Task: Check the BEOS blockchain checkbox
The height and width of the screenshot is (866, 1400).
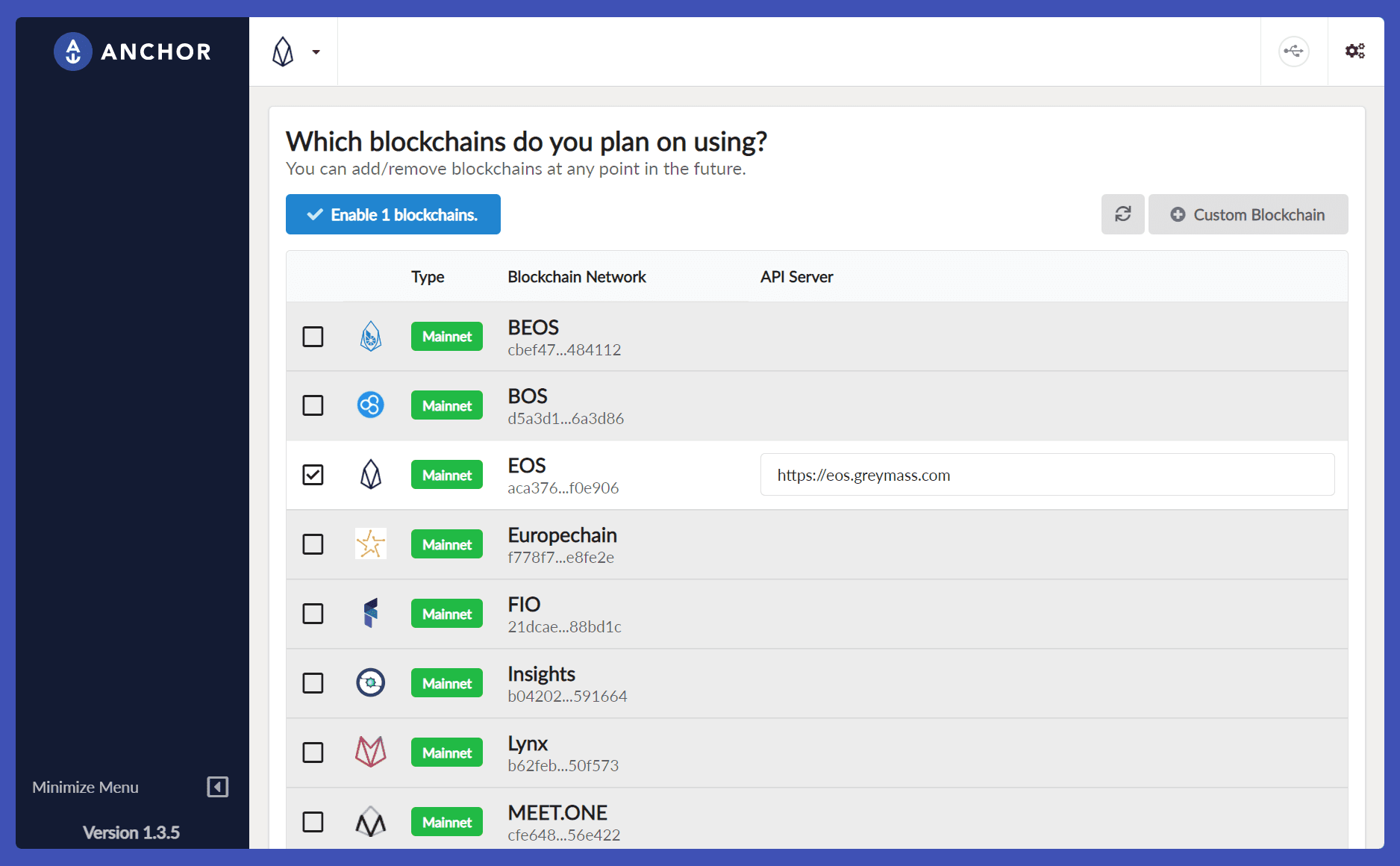Action: click(x=313, y=337)
